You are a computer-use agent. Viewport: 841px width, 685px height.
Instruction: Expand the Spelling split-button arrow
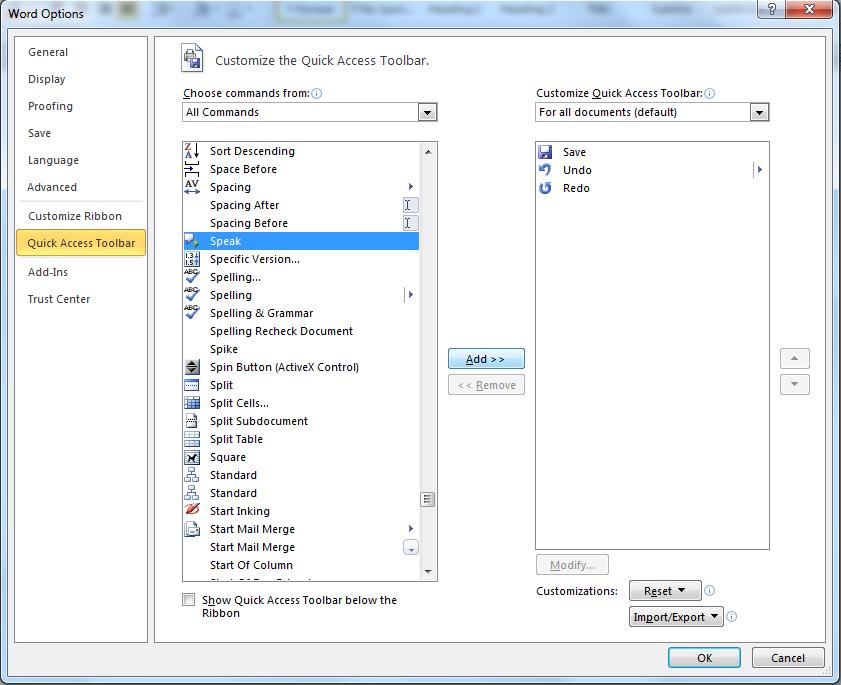(x=410, y=294)
